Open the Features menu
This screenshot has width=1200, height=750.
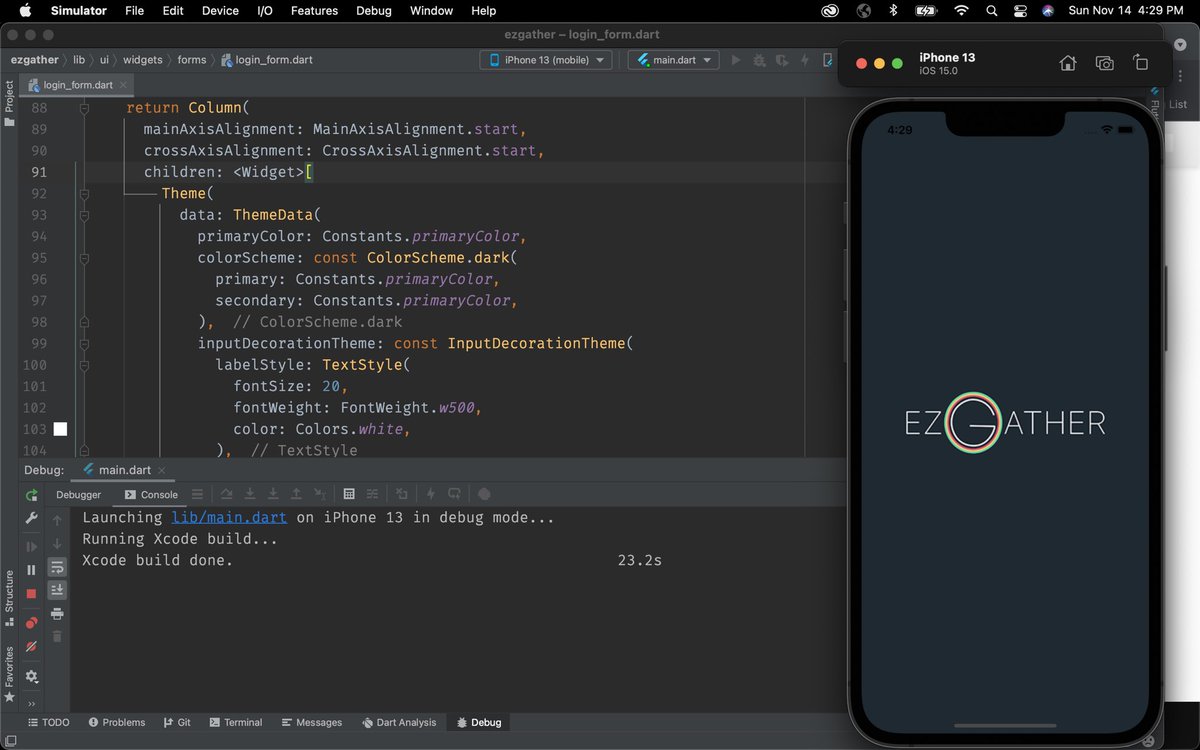314,10
